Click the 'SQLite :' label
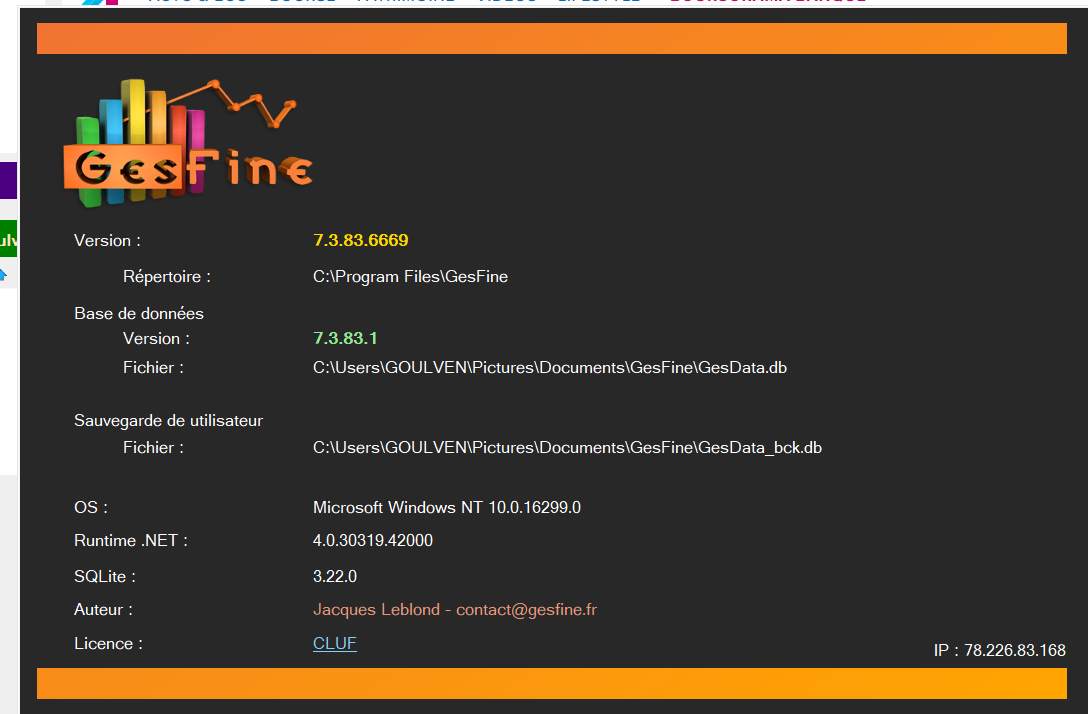 (x=105, y=576)
